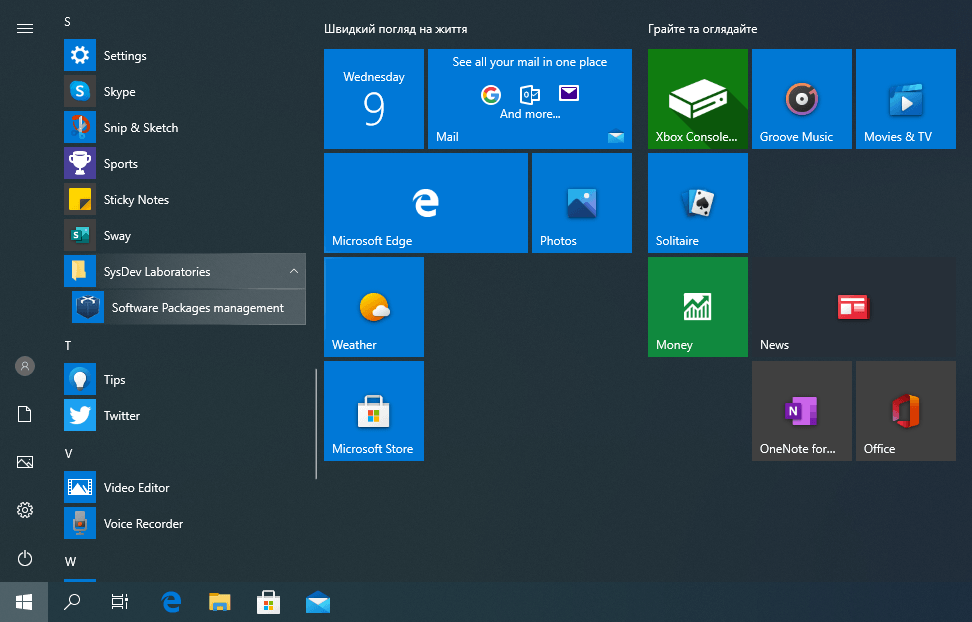972x622 pixels.
Task: Click the letter T section header
Action: pyautogui.click(x=68, y=345)
